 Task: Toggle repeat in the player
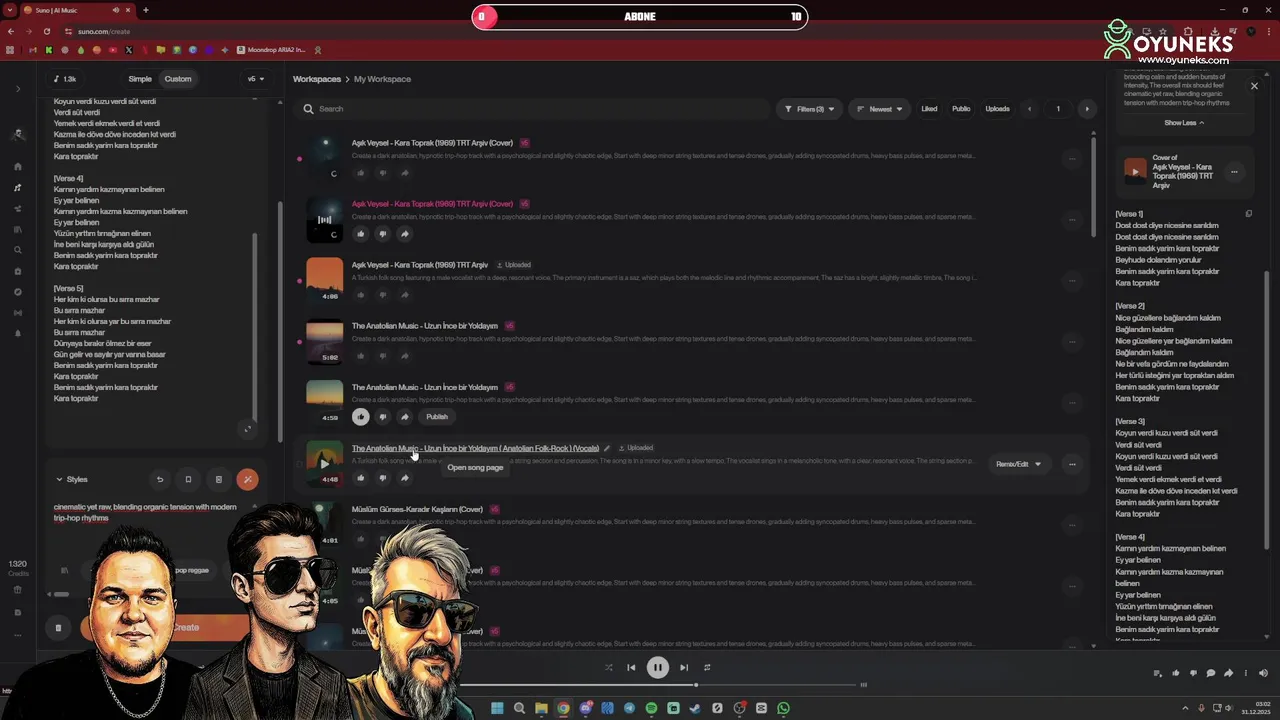(x=707, y=668)
